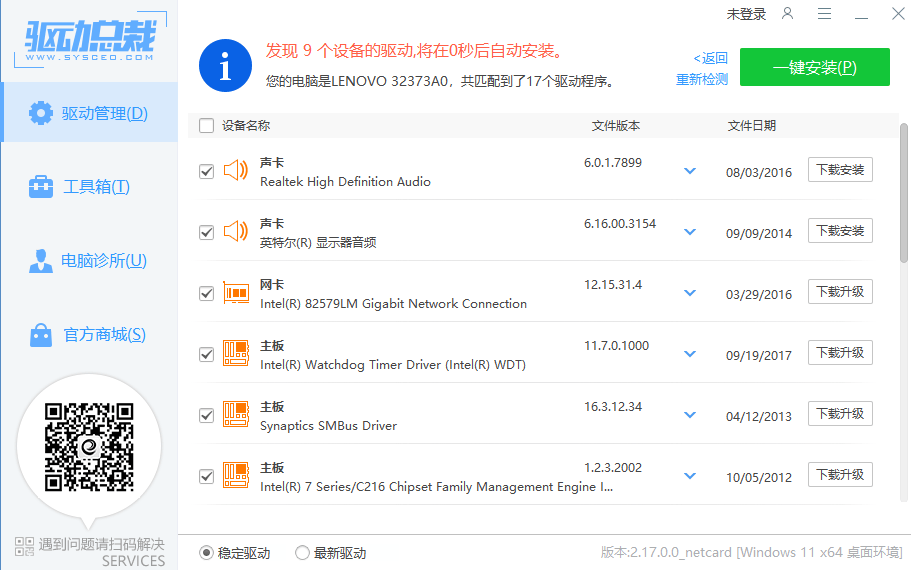Select the 稳定驱动 radio option
Viewport: 911px width, 570px height.
(x=206, y=553)
